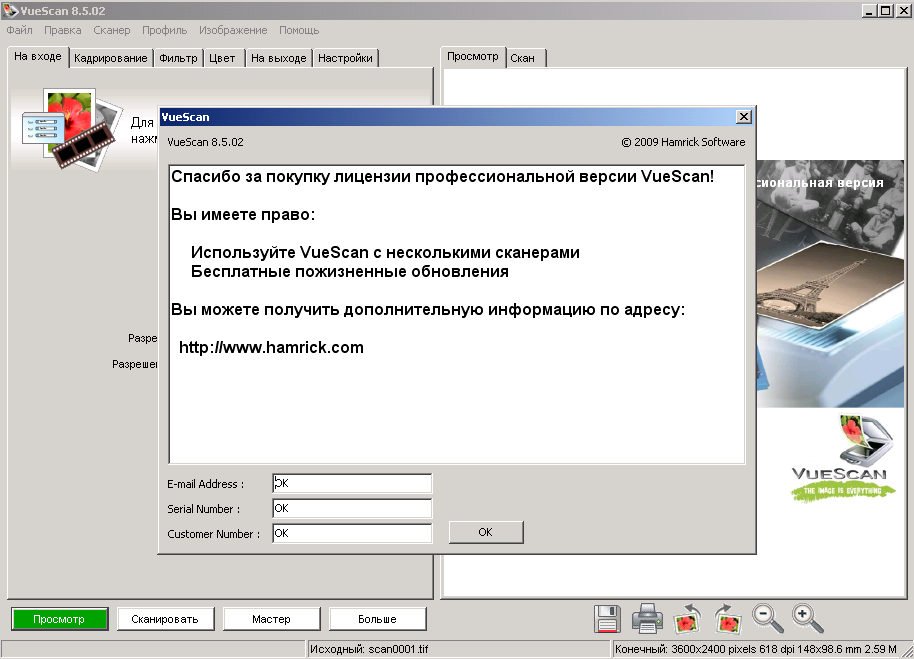914x659 pixels.
Task: Click the photo and film strip graphic
Action: 73,129
